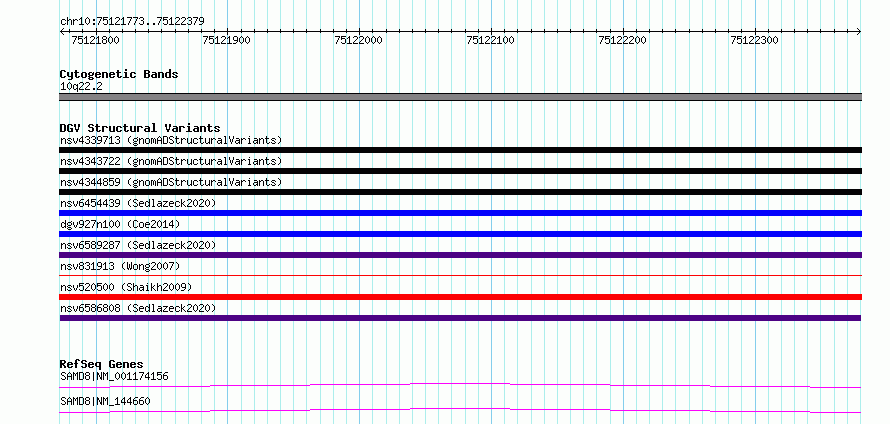Click the RefSeq Genes track heading

tap(102, 364)
